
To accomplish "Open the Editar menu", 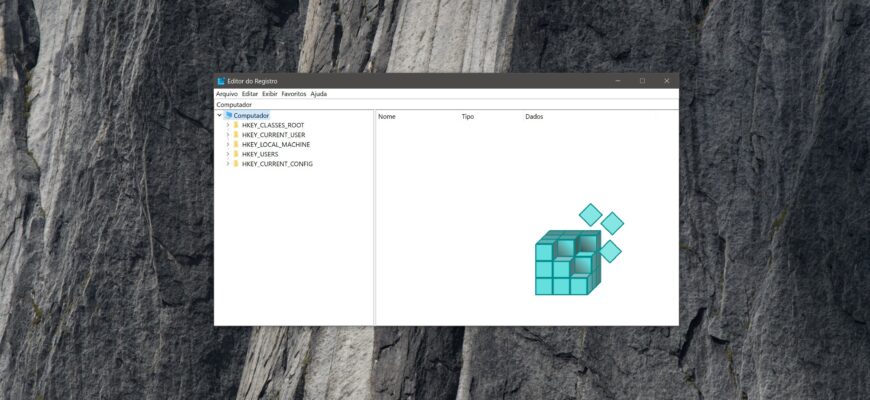I will (x=250, y=94).
